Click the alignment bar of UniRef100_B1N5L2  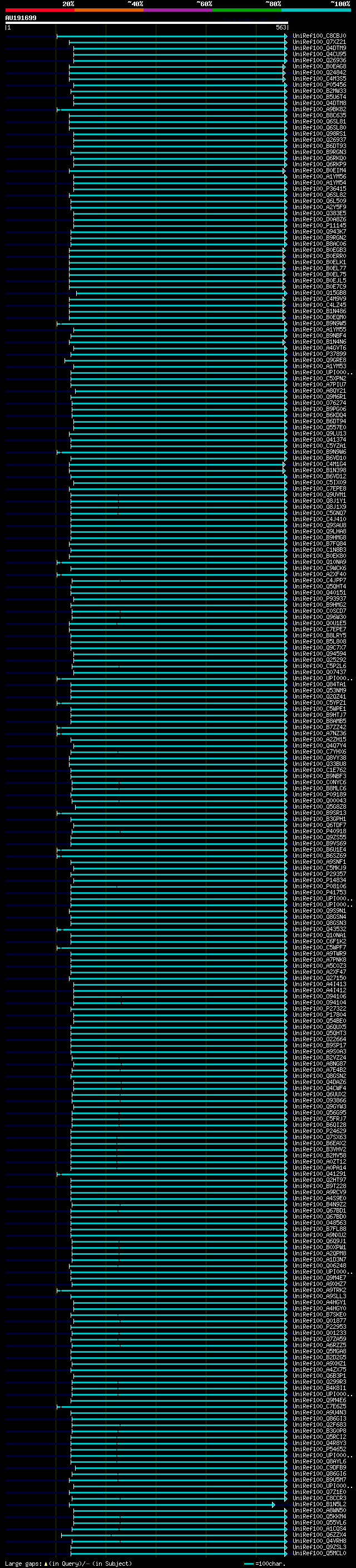172,1505
